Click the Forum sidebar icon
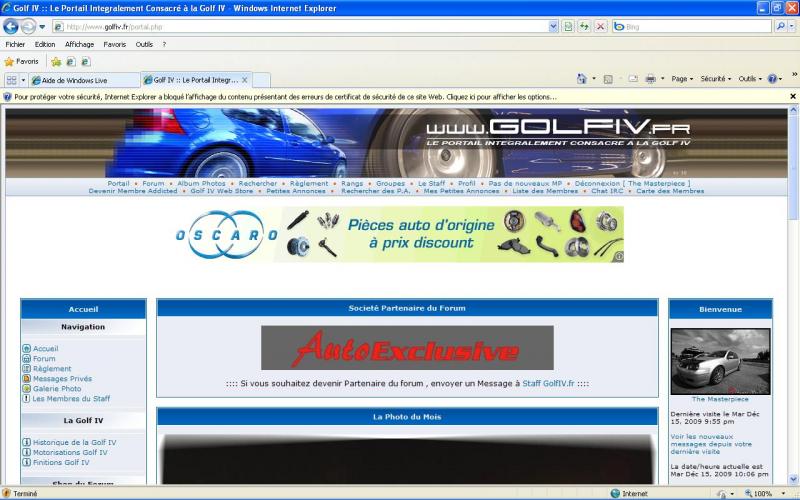The height and width of the screenshot is (500, 800). pyautogui.click(x=27, y=359)
